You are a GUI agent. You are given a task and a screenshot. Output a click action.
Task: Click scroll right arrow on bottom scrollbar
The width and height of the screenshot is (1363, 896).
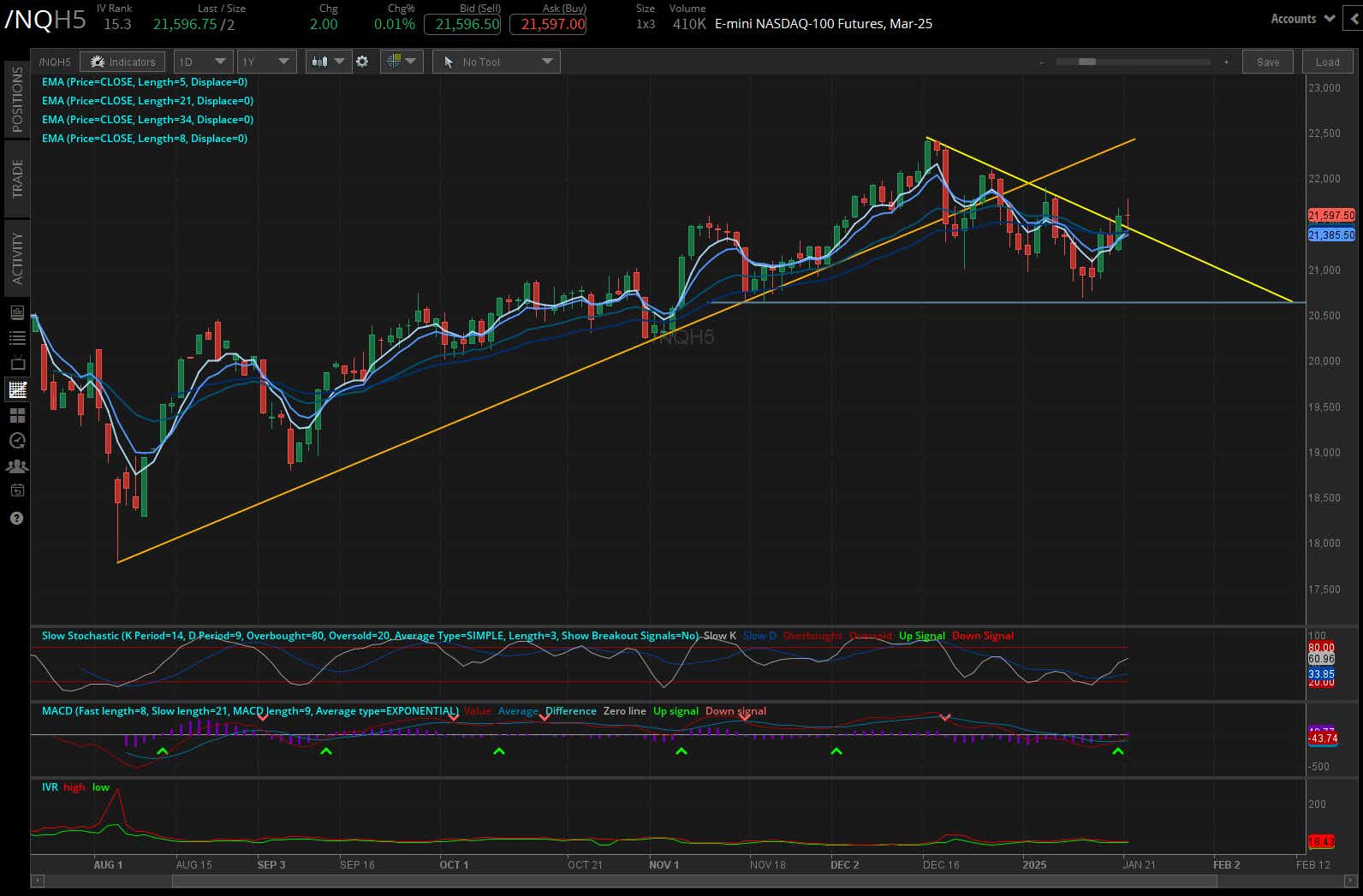1349,880
